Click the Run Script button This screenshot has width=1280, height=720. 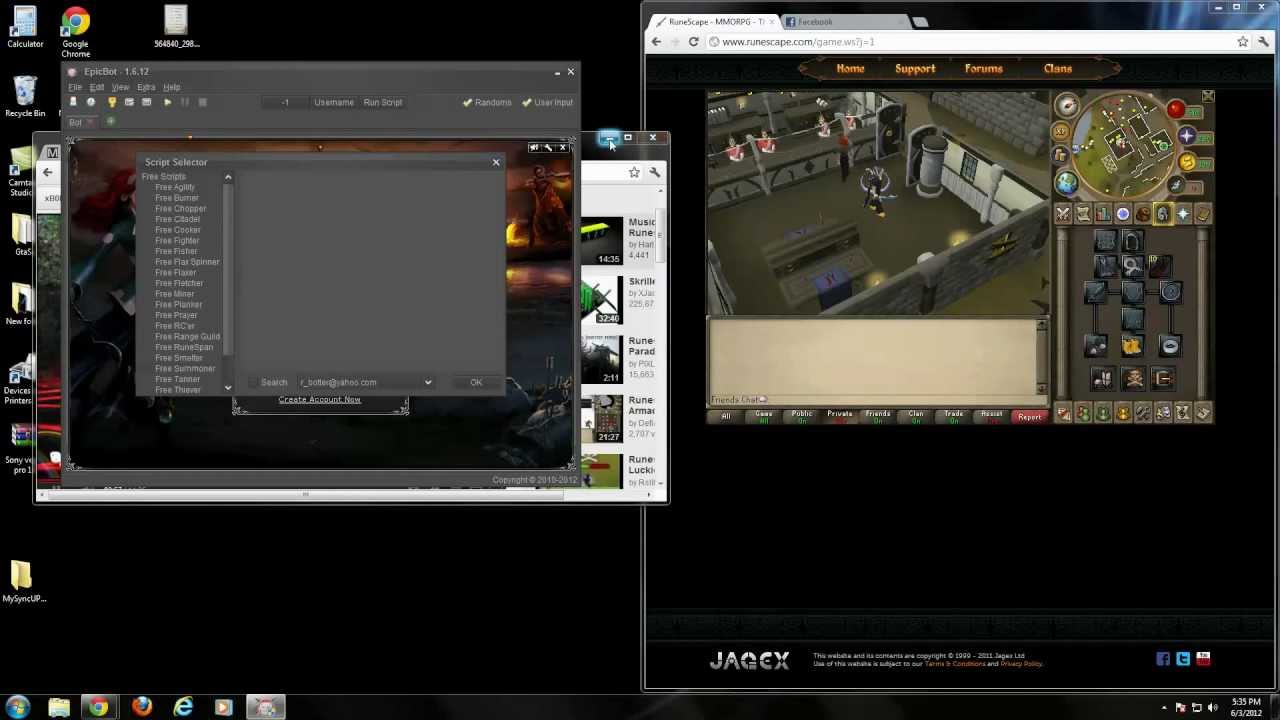click(x=383, y=102)
